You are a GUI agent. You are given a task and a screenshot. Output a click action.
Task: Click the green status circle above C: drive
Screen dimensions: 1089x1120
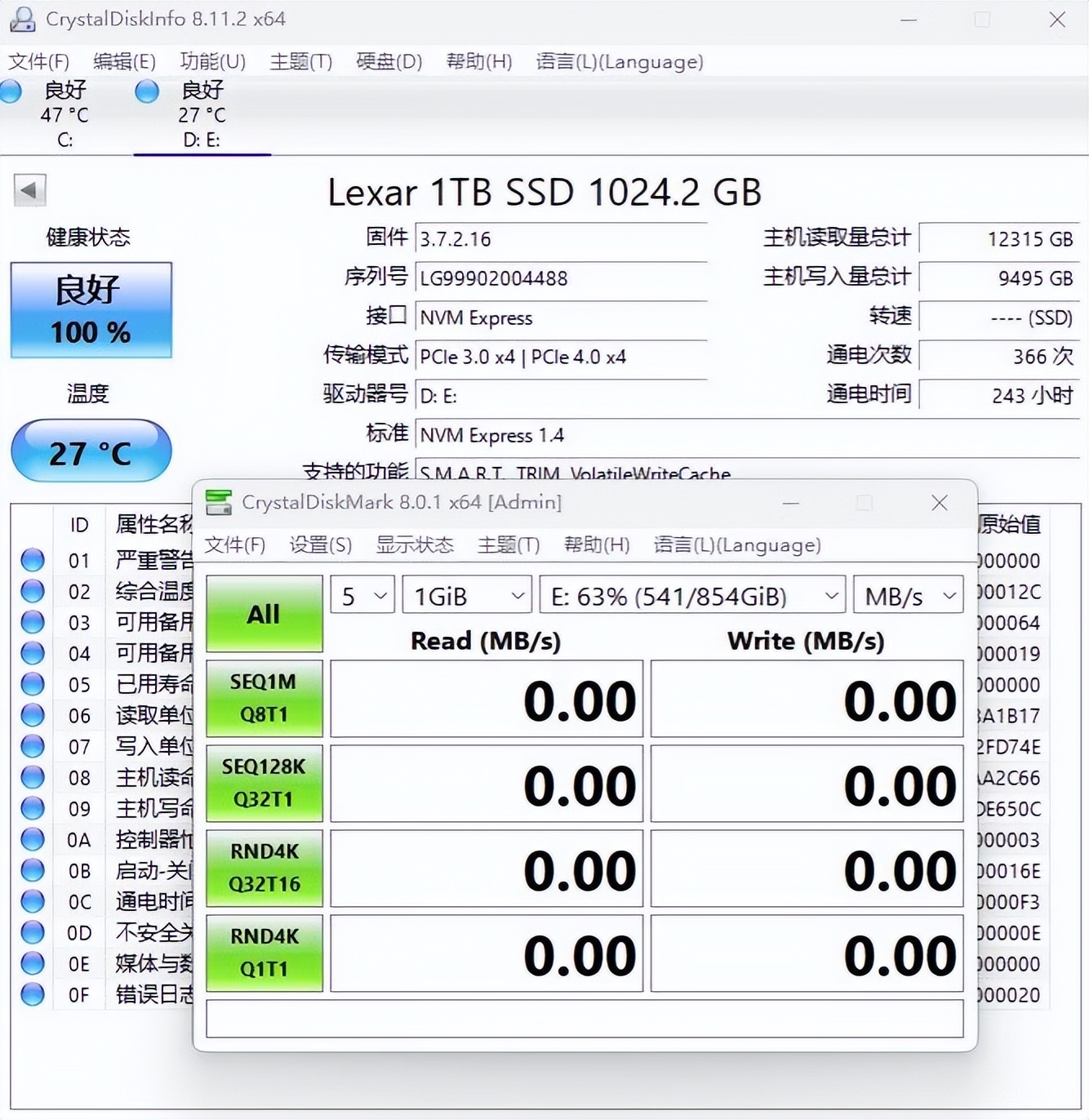[11, 92]
